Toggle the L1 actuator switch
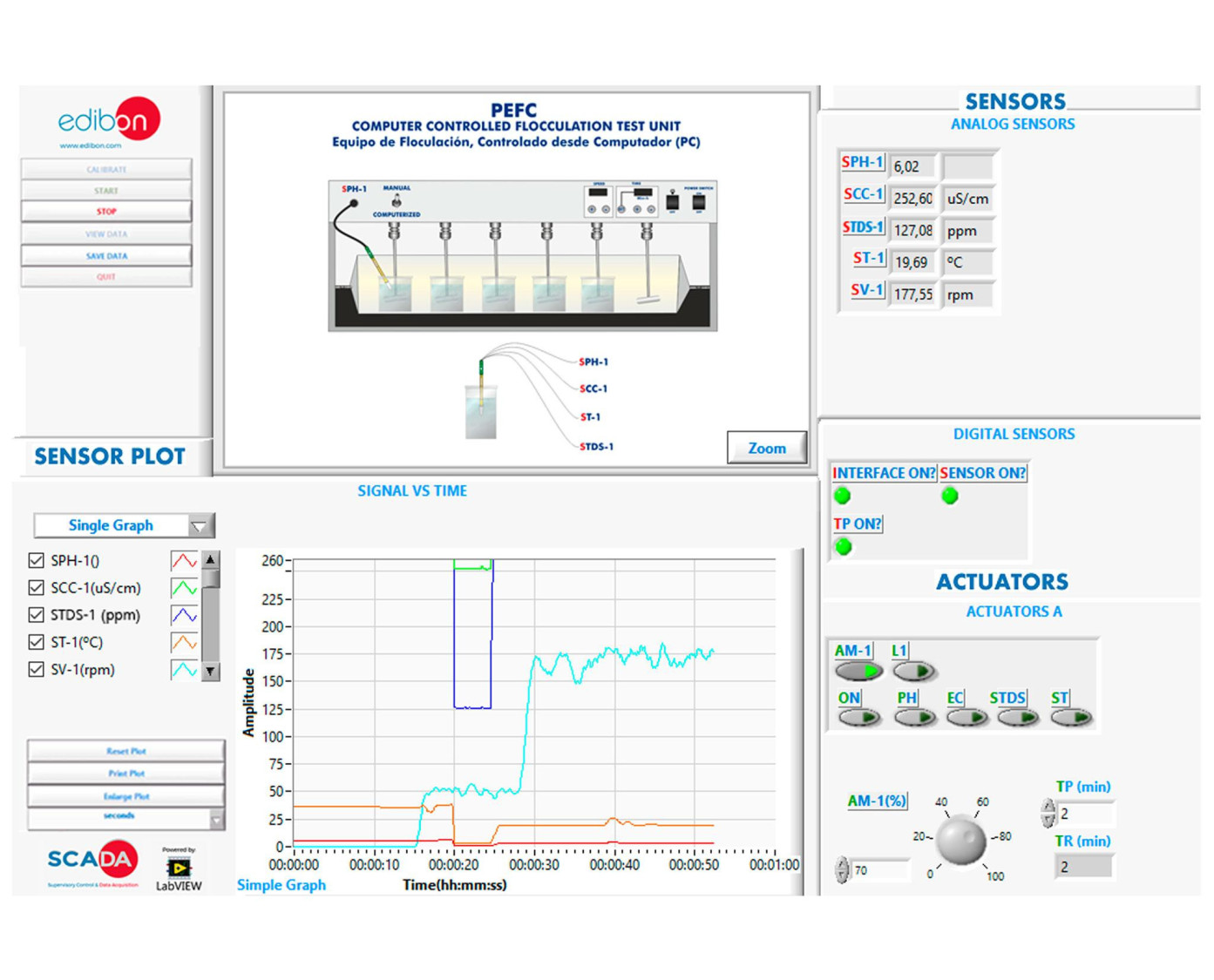This screenshot has width=1214, height=980. [913, 671]
